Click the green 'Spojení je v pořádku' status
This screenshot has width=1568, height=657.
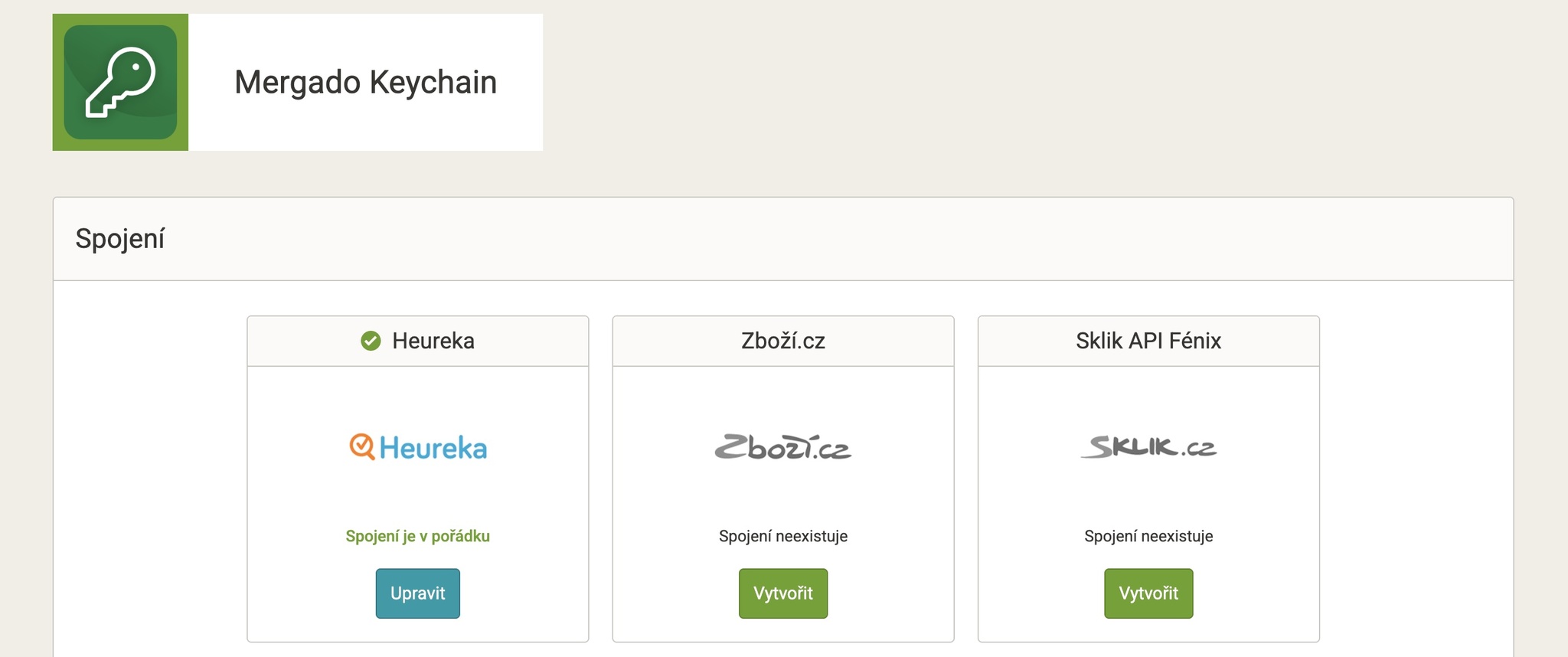click(x=417, y=536)
